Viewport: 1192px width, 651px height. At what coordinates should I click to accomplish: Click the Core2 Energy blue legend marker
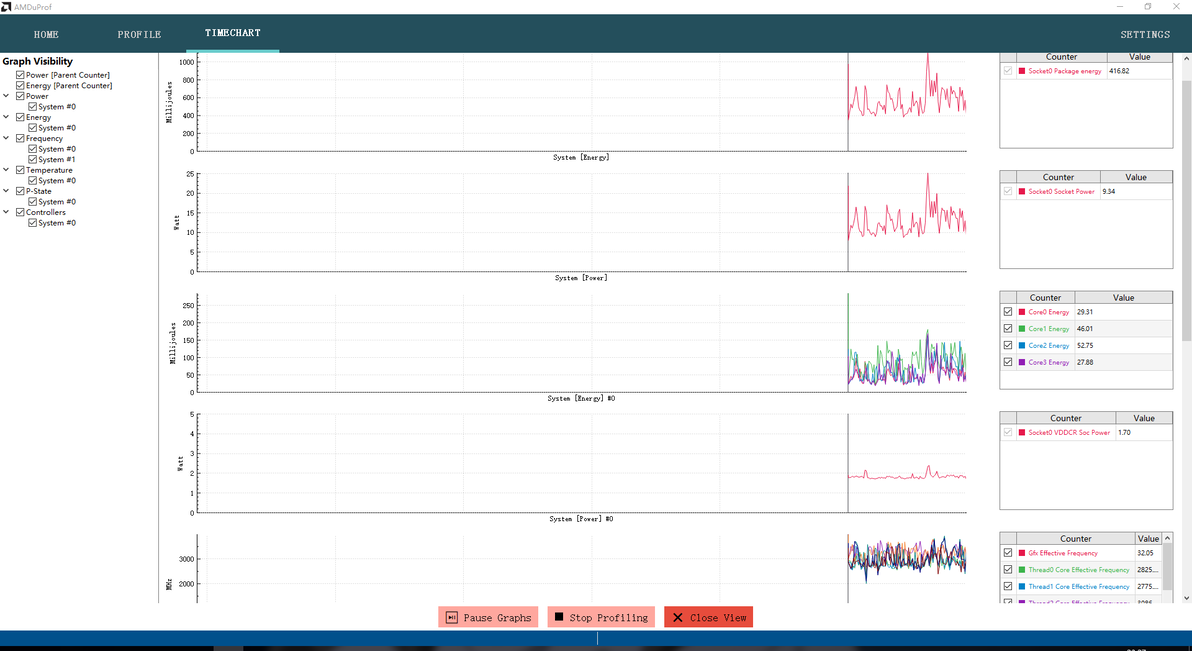pyautogui.click(x=1022, y=345)
